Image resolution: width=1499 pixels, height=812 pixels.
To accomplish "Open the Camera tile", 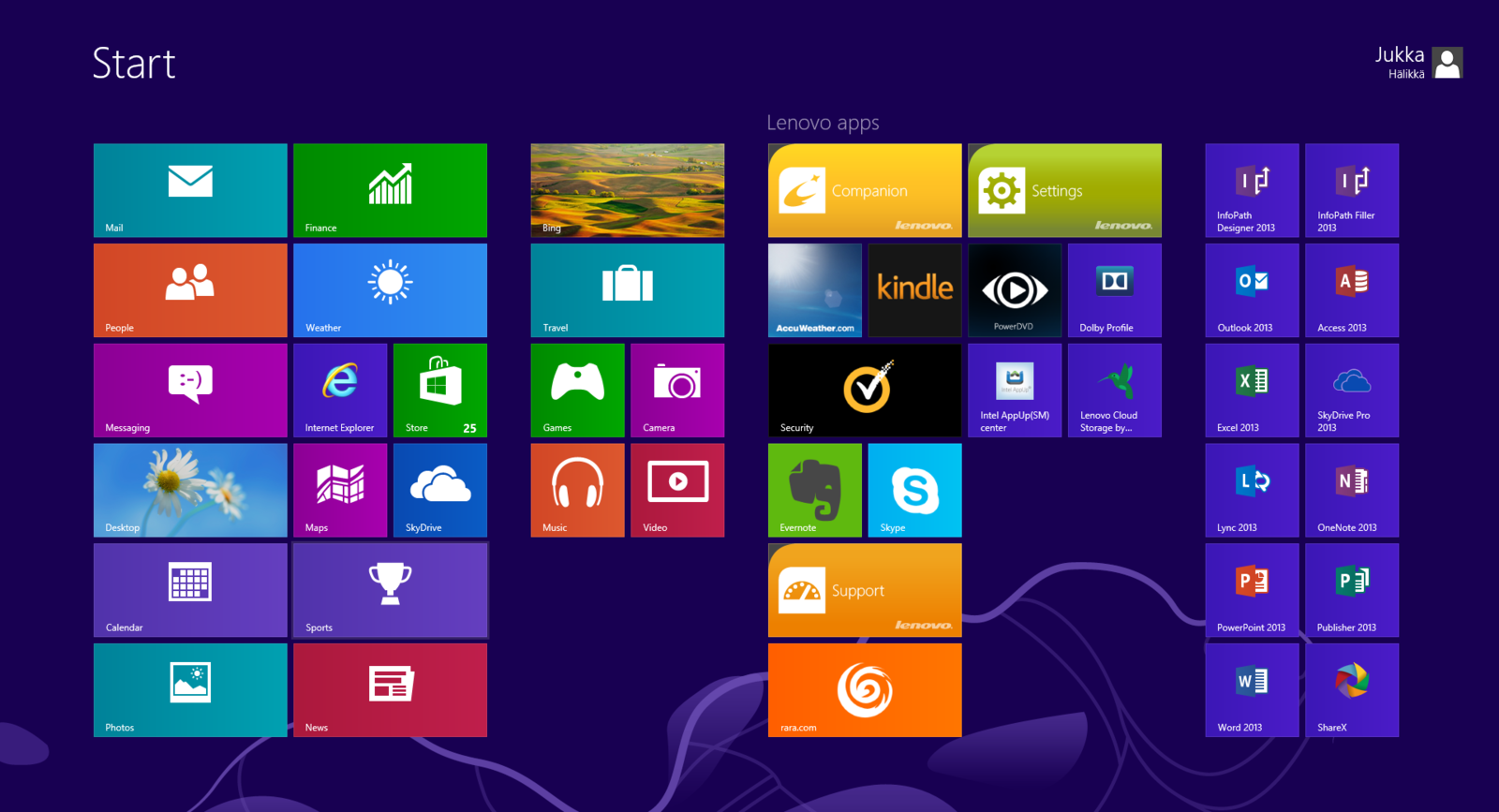I will [x=677, y=391].
